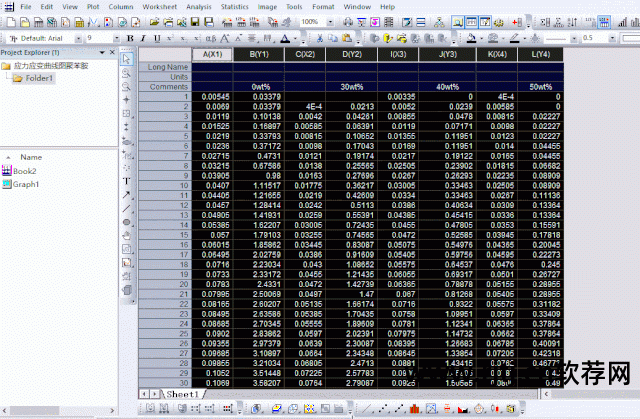The width and height of the screenshot is (640, 419).
Task: Open the line color dropdown arrow
Action: (x=524, y=39)
